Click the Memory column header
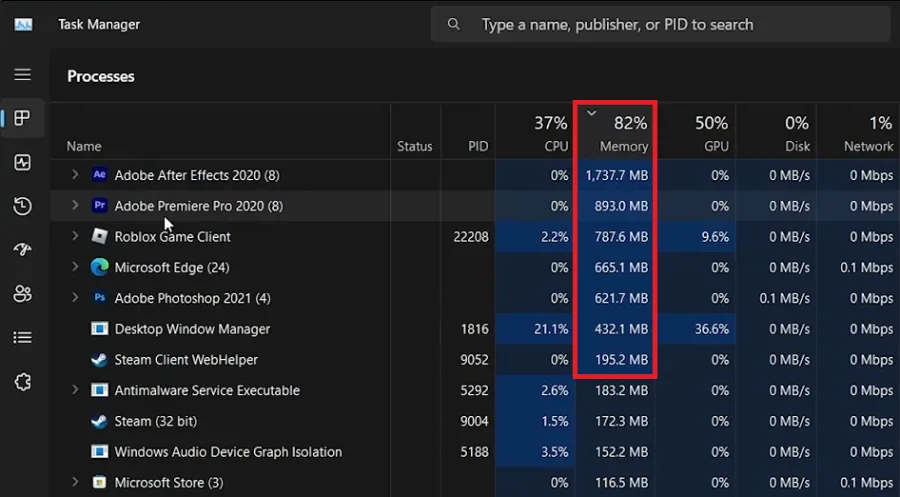Viewport: 900px width, 497px height. (615, 133)
